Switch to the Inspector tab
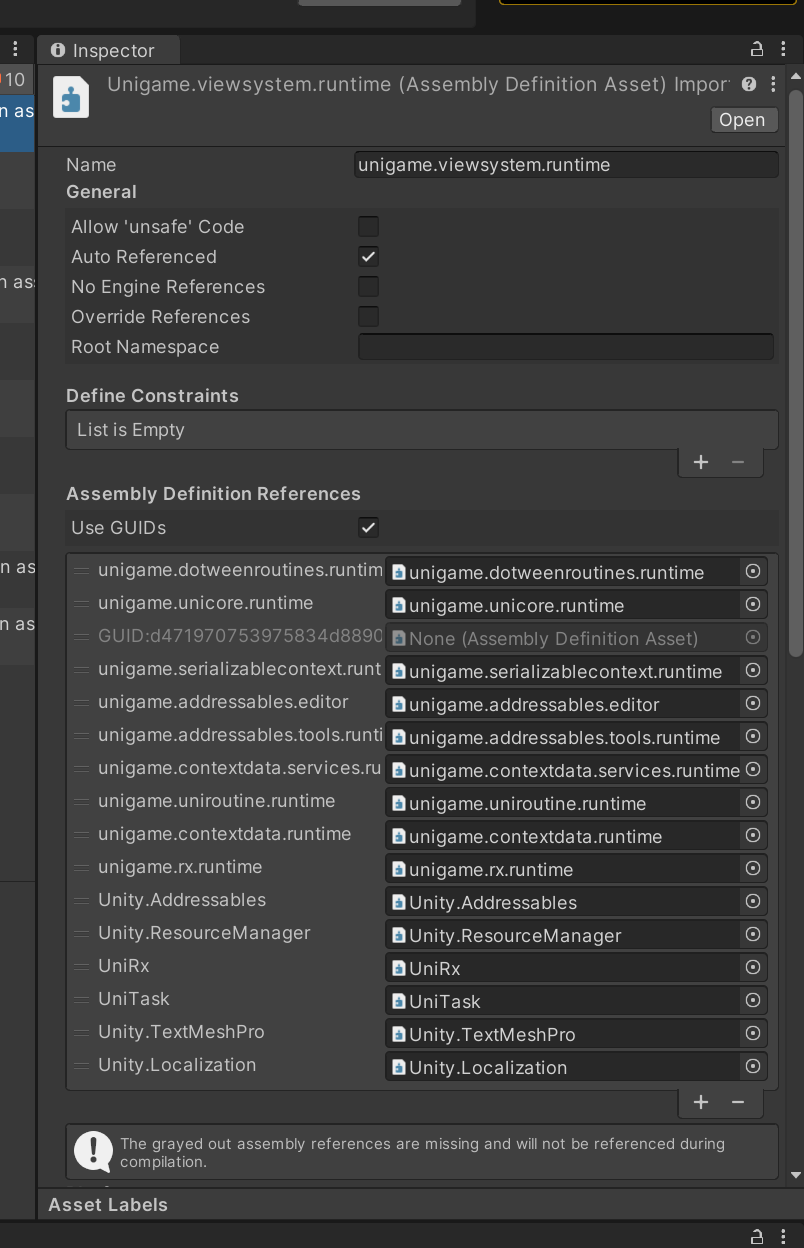This screenshot has width=804, height=1248. 108,50
